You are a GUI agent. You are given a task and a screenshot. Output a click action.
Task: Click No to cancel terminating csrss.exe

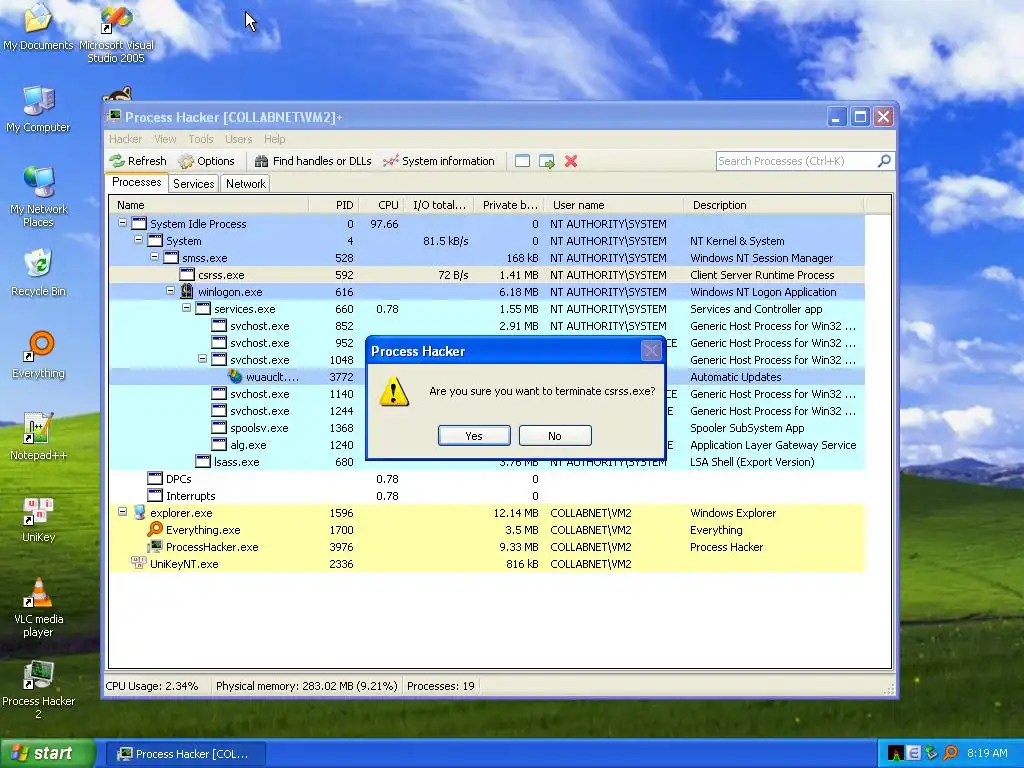tap(555, 436)
